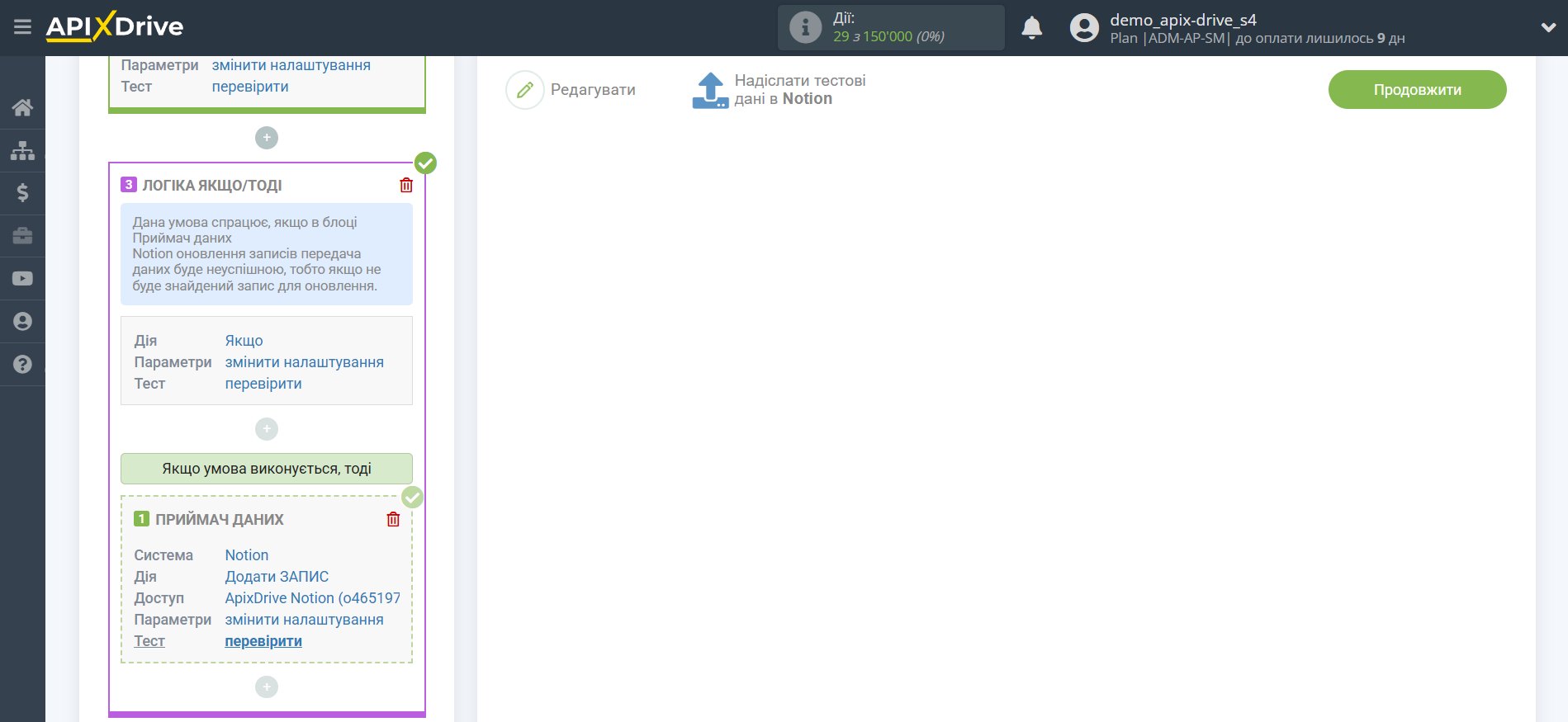Click Якщо умова виконується, тоді bar
Image resolution: width=1568 pixels, height=722 pixels.
[x=267, y=469]
